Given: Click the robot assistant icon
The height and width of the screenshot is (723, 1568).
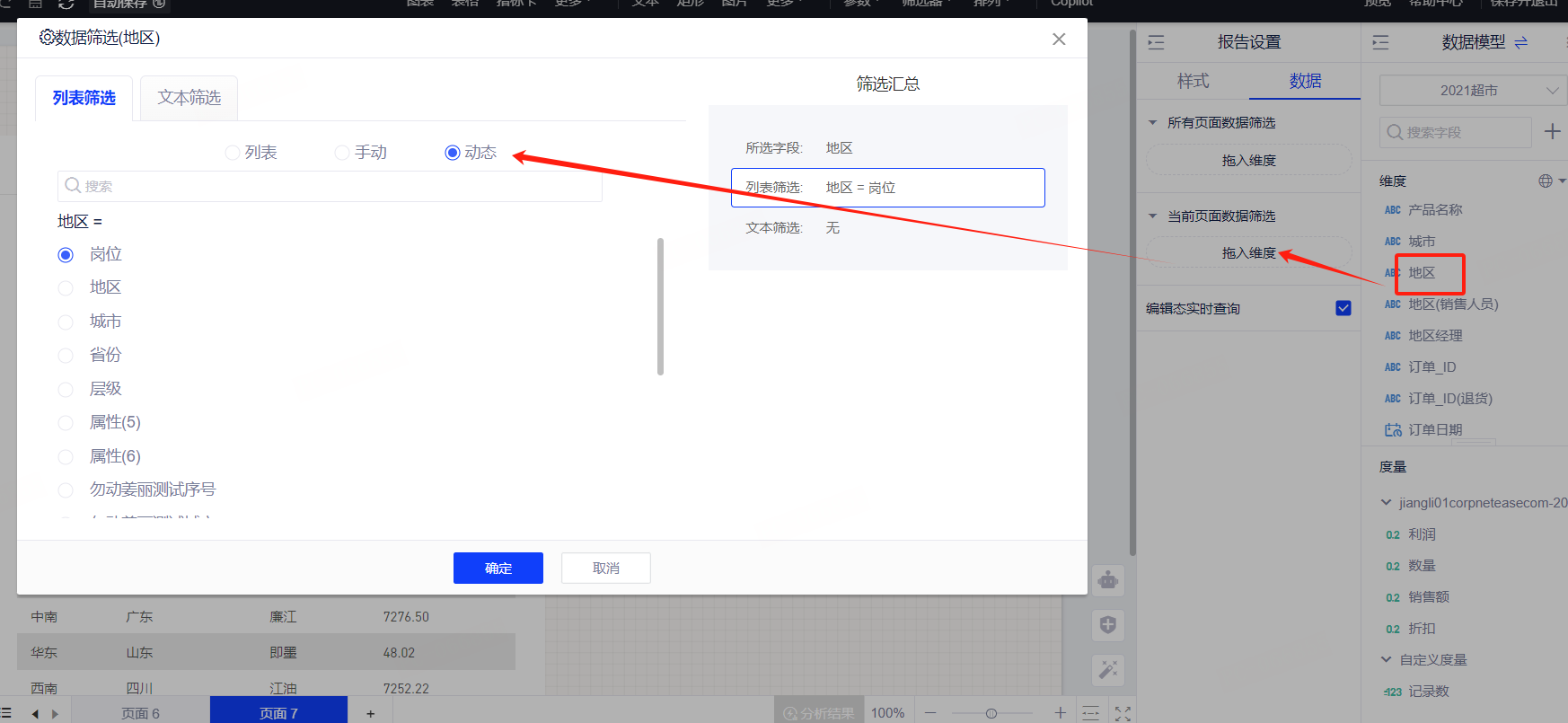Looking at the screenshot, I should point(1108,581).
